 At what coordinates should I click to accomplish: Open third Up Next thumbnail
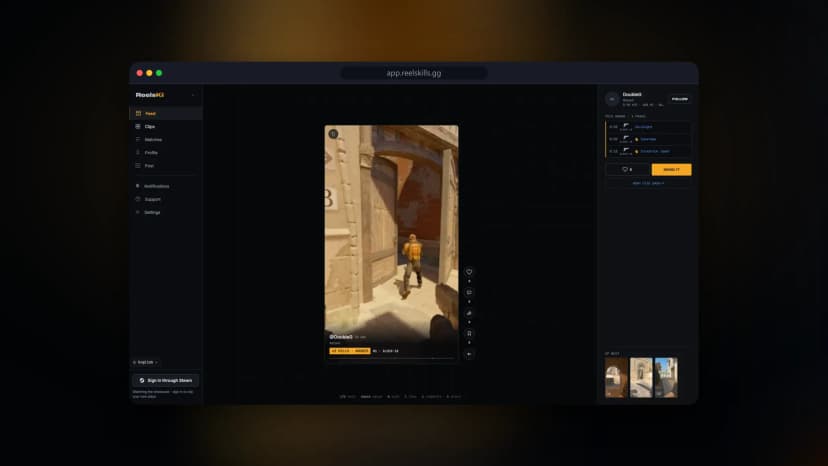coord(666,378)
